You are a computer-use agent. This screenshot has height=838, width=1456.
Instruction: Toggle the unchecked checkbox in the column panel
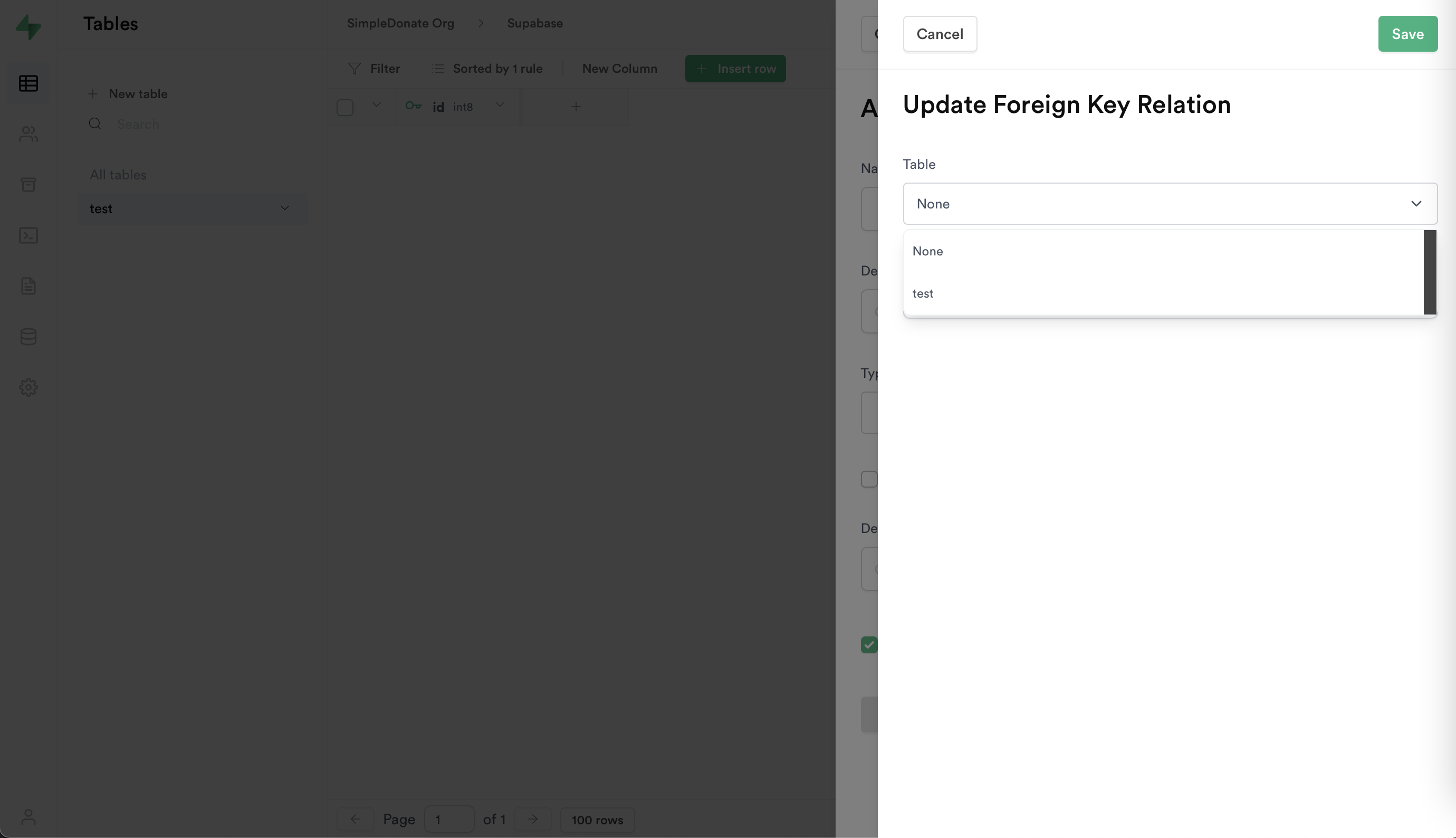point(869,479)
